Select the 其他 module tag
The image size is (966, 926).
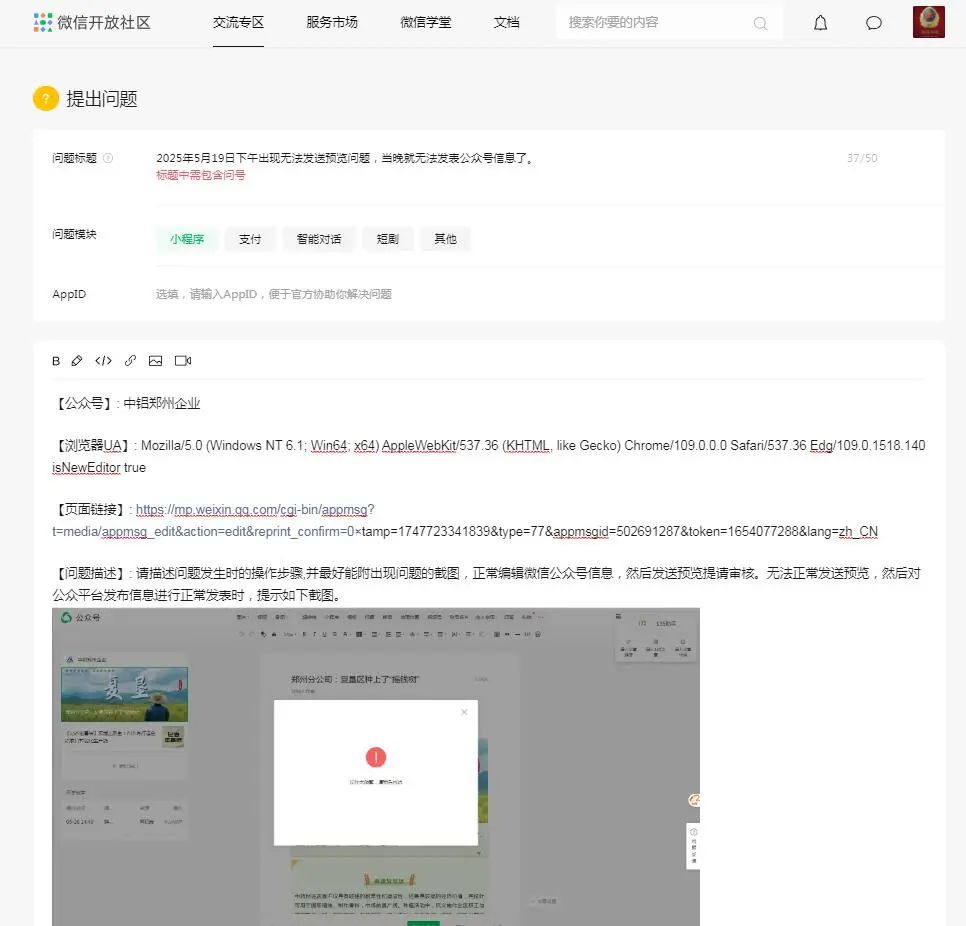point(445,239)
